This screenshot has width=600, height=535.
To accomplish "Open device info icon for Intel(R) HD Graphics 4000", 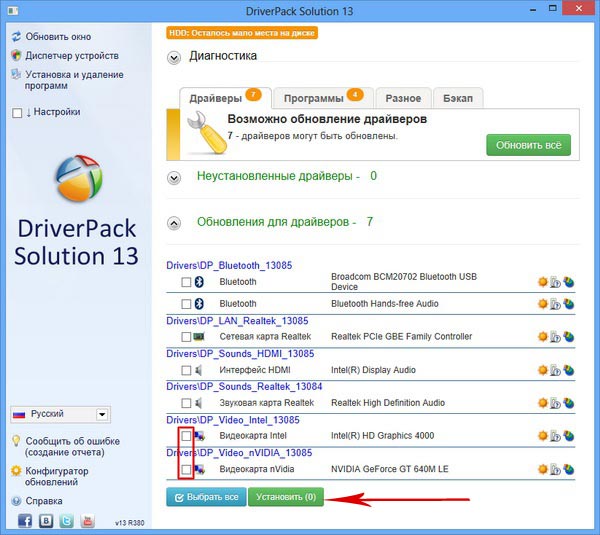I will 555,436.
